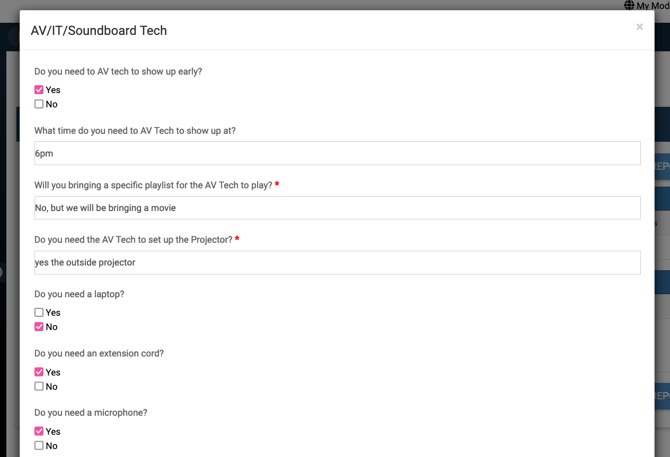
Task: Close the AV/IT/Soundboard Tech dialog
Action: (639, 27)
